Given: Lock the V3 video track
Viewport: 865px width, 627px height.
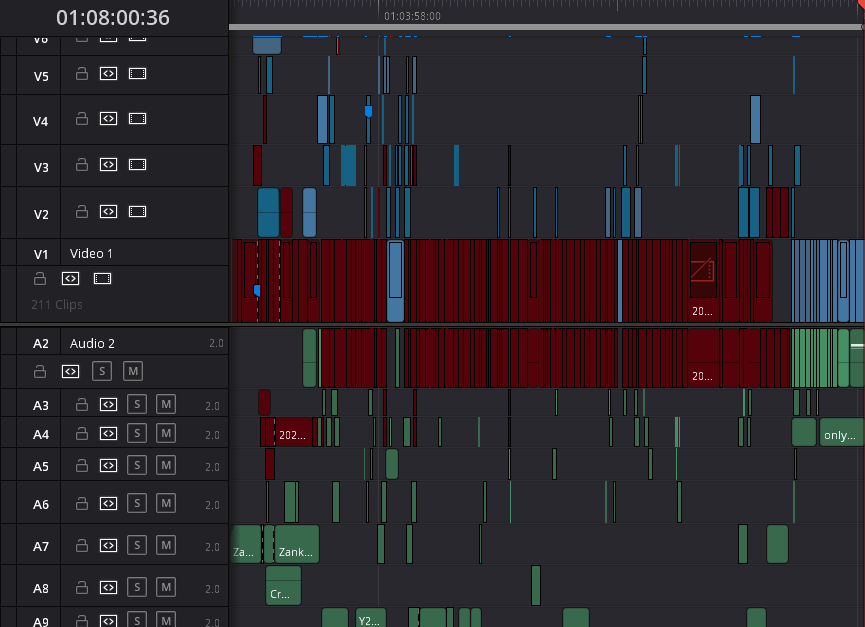Looking at the screenshot, I should (82, 164).
